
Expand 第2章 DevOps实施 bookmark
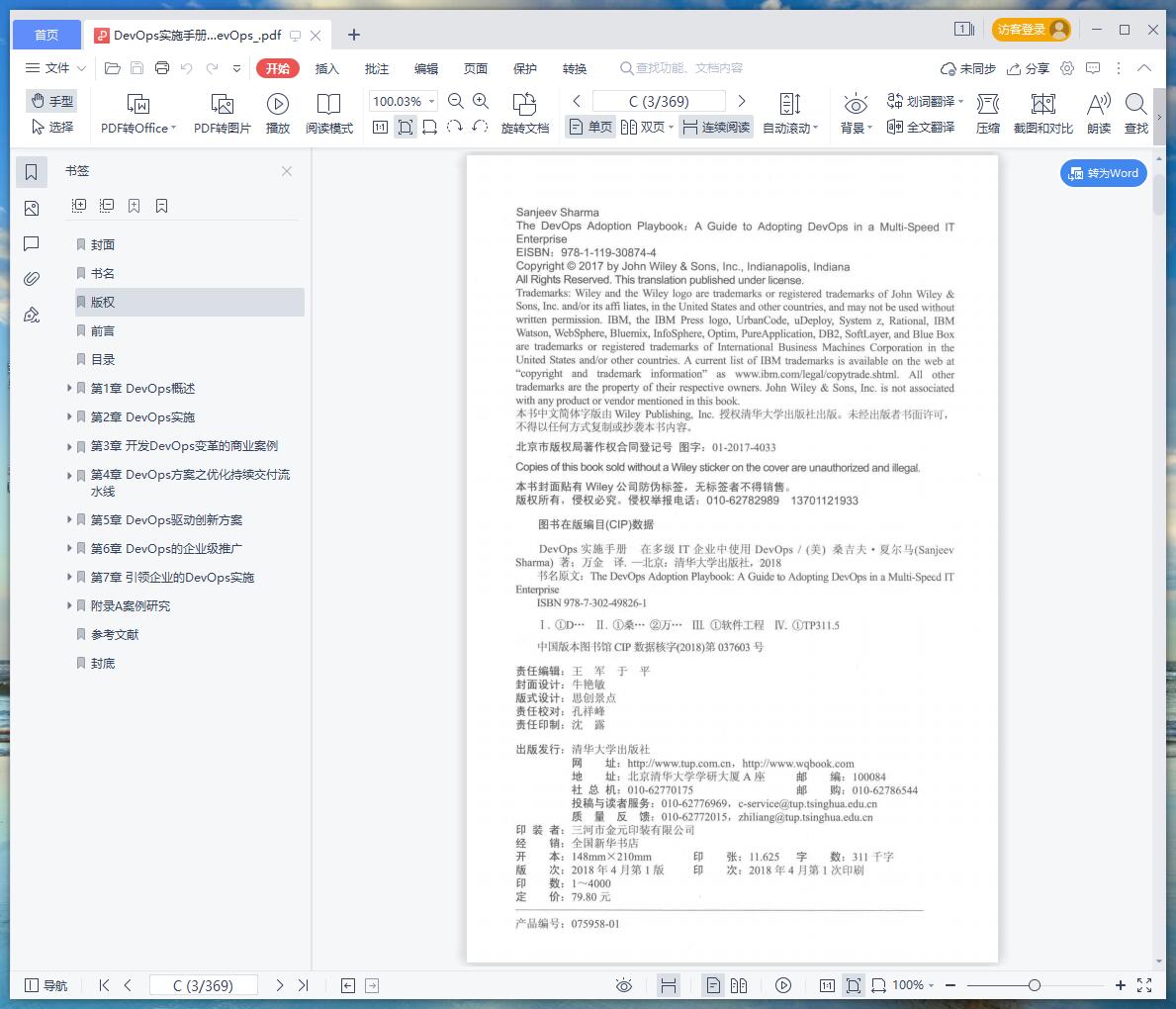point(70,417)
